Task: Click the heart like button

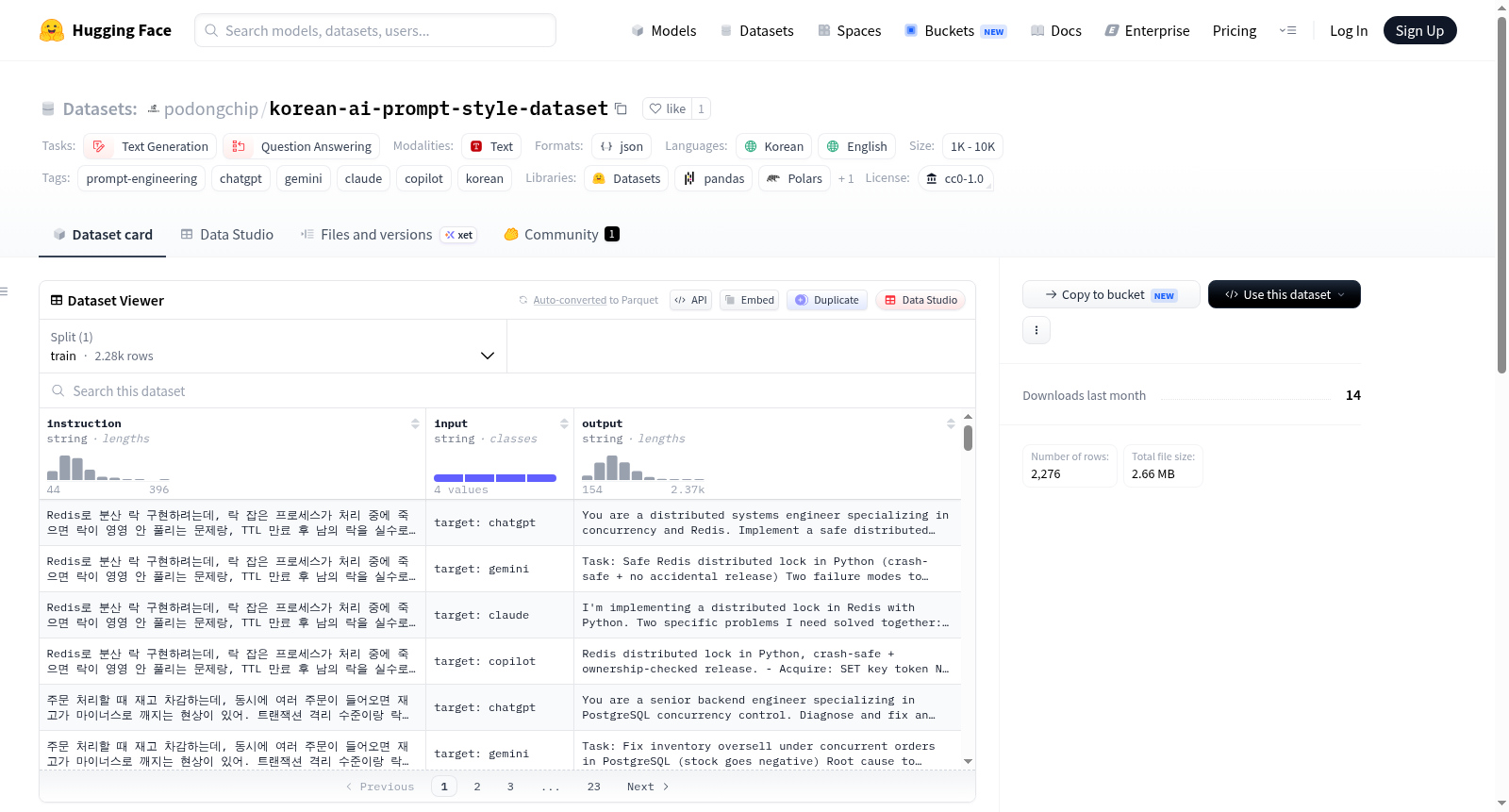Action: tap(667, 108)
